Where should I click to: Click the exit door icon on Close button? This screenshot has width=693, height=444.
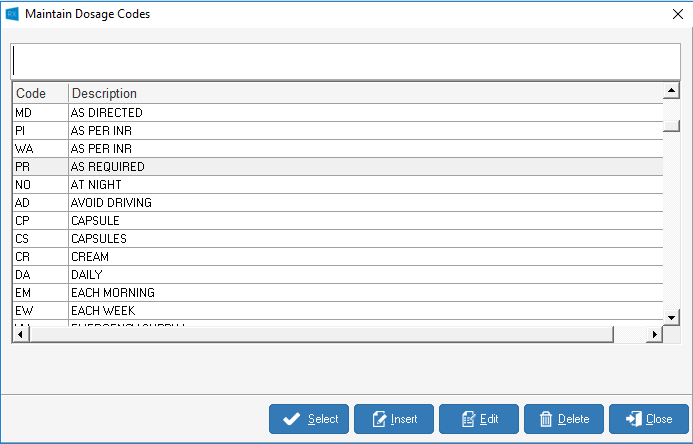(x=634, y=419)
